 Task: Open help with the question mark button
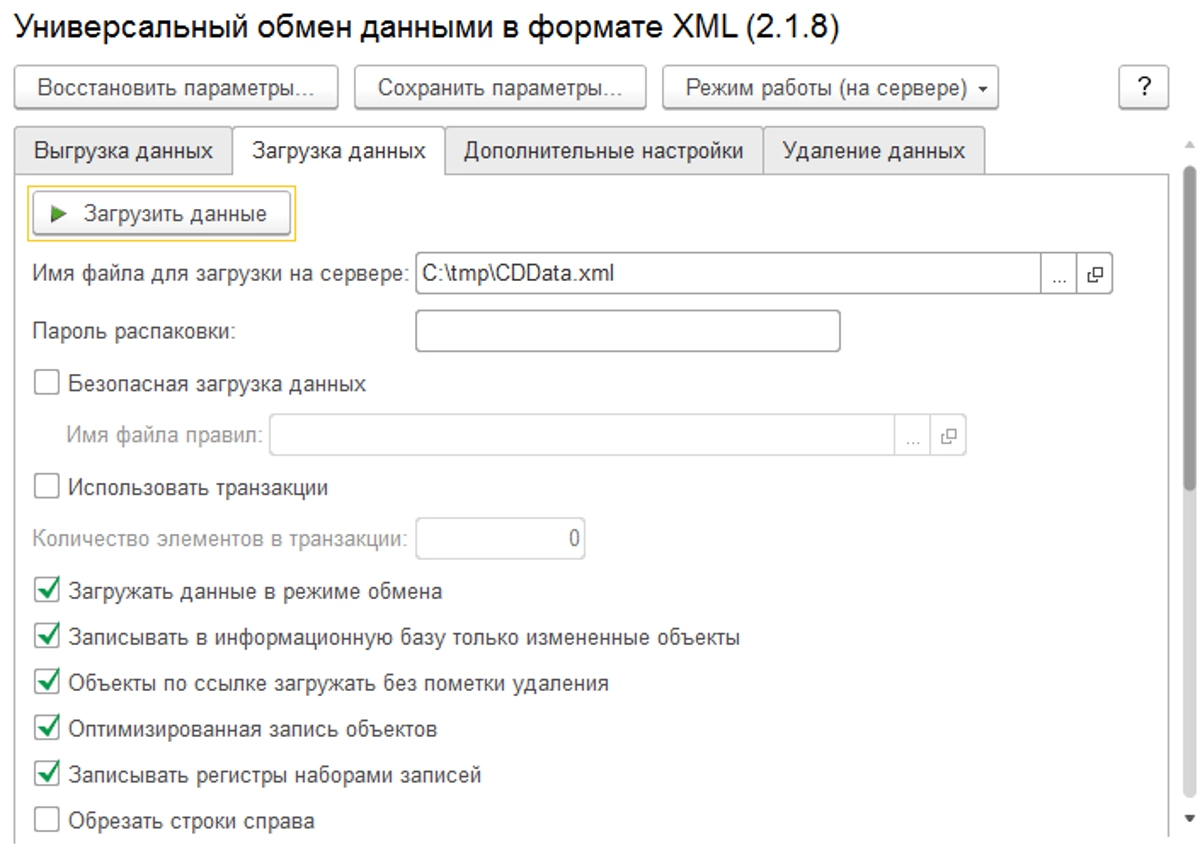click(x=1144, y=87)
